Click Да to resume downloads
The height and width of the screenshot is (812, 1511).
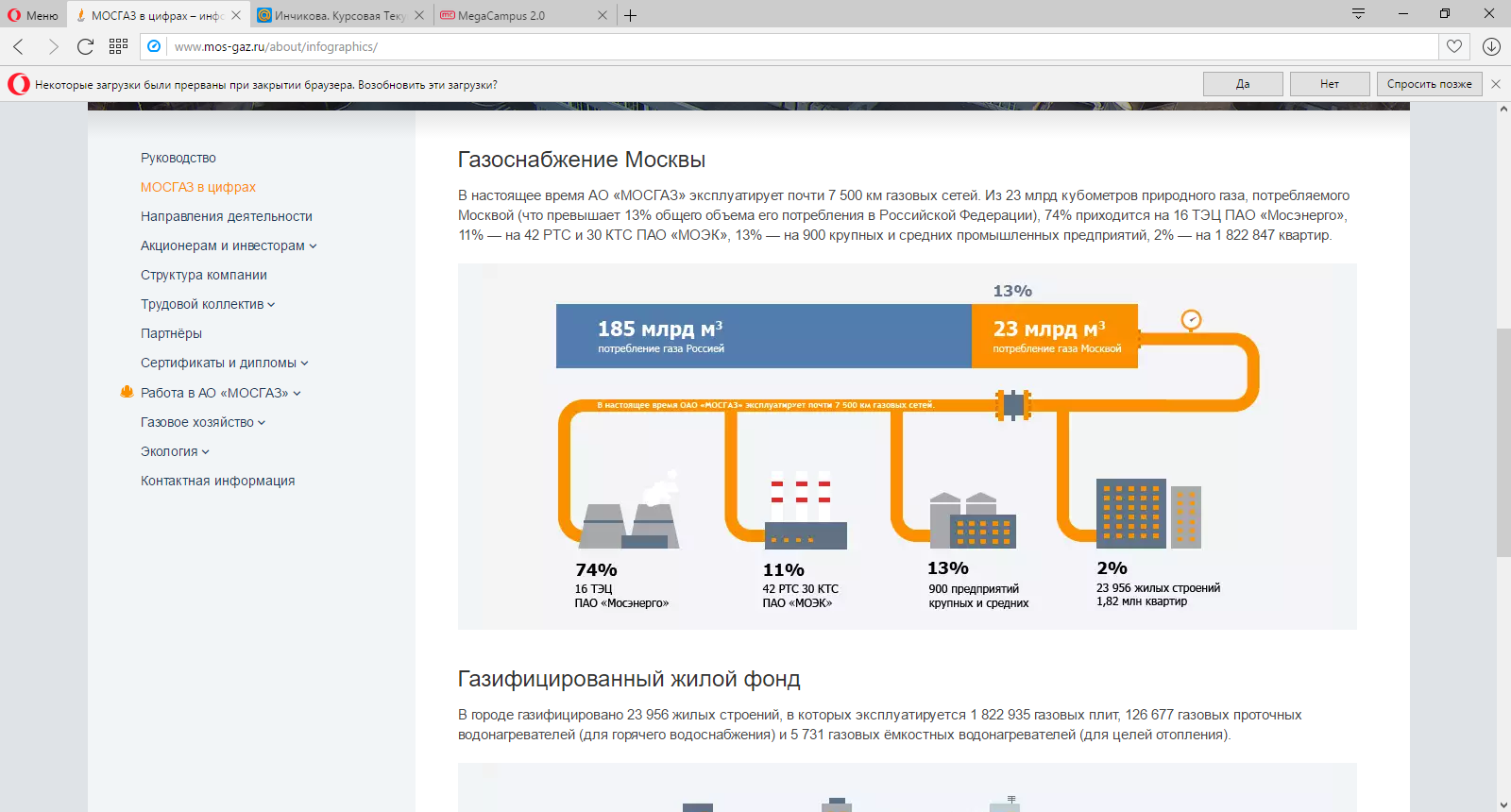click(x=1243, y=84)
